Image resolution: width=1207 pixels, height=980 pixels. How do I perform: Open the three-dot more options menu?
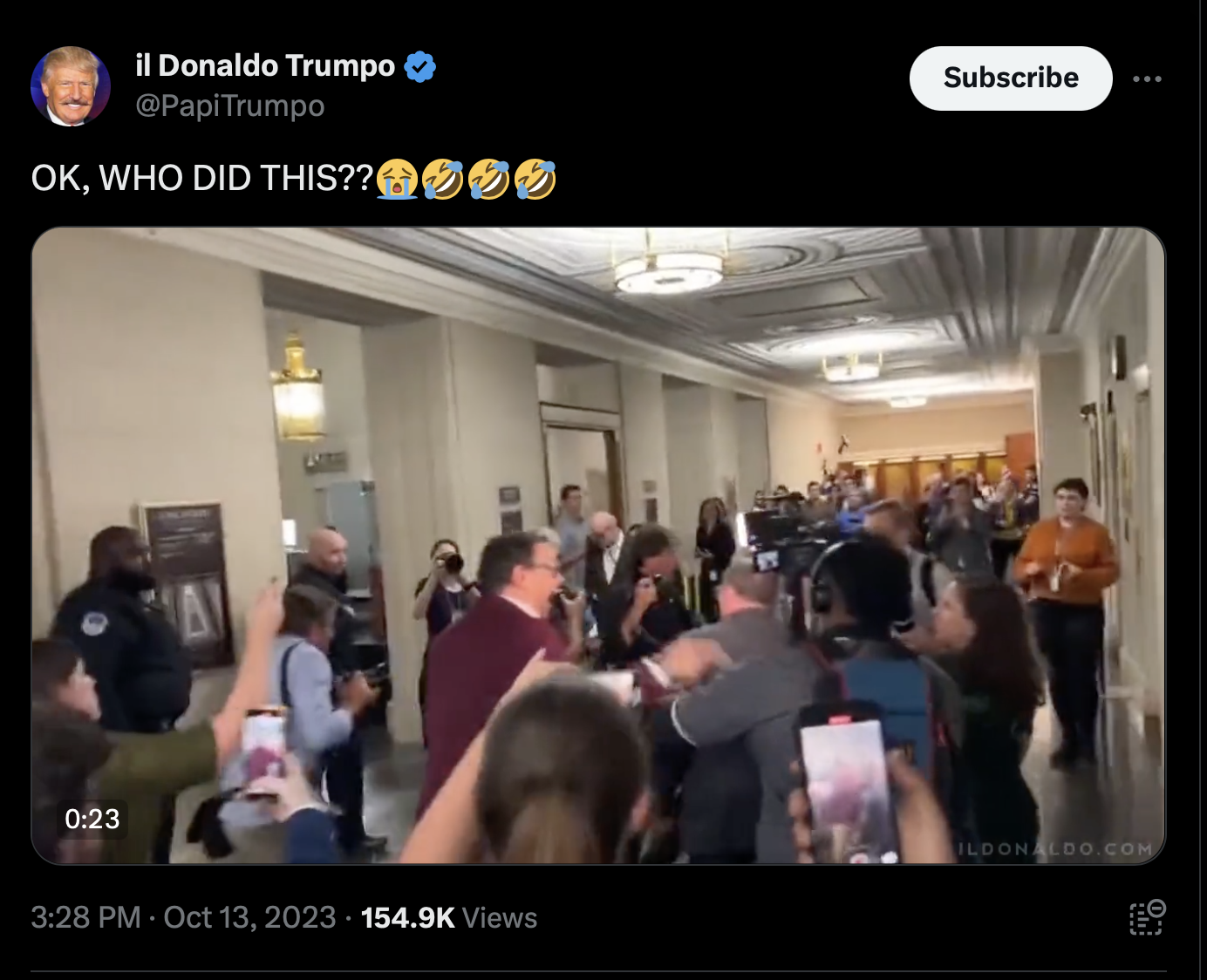tap(1147, 78)
